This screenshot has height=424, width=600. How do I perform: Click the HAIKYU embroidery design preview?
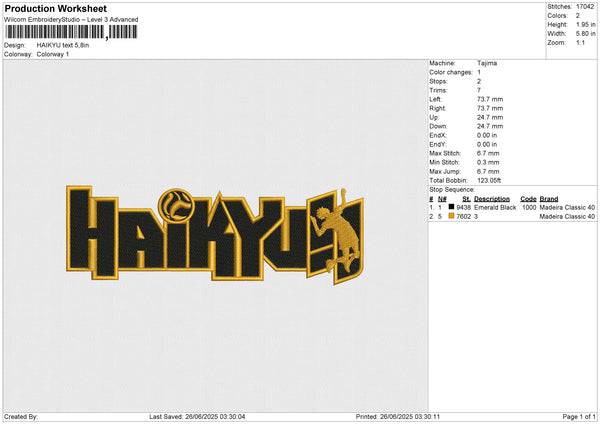[215, 235]
